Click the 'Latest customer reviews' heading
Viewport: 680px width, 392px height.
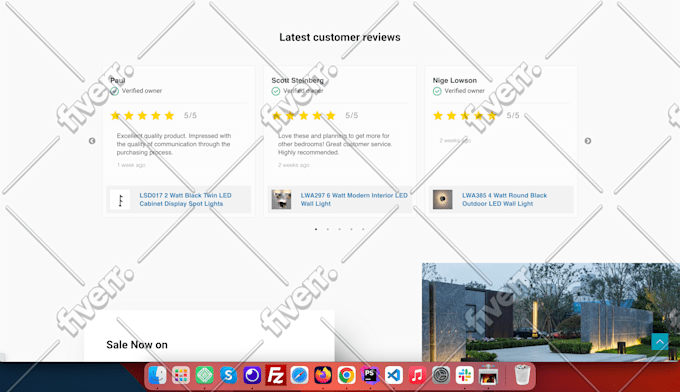pos(340,37)
